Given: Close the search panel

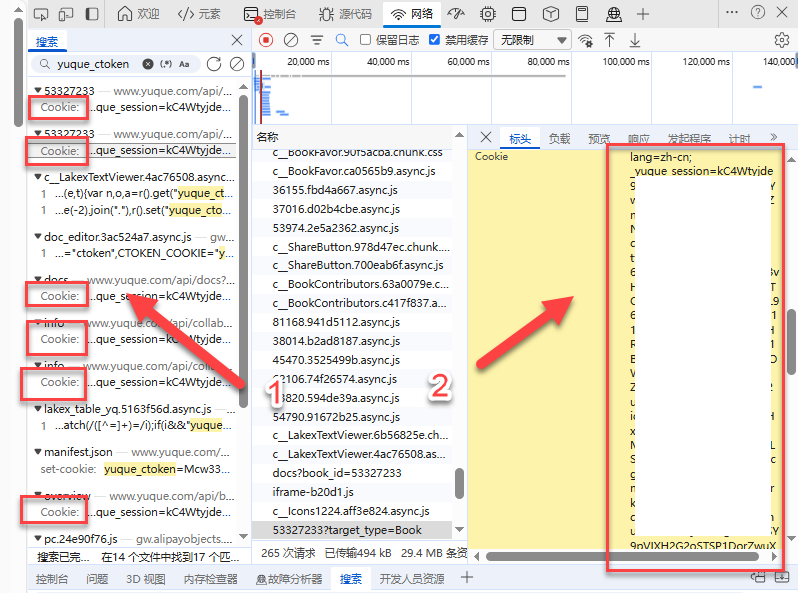Looking at the screenshot, I should point(237,41).
